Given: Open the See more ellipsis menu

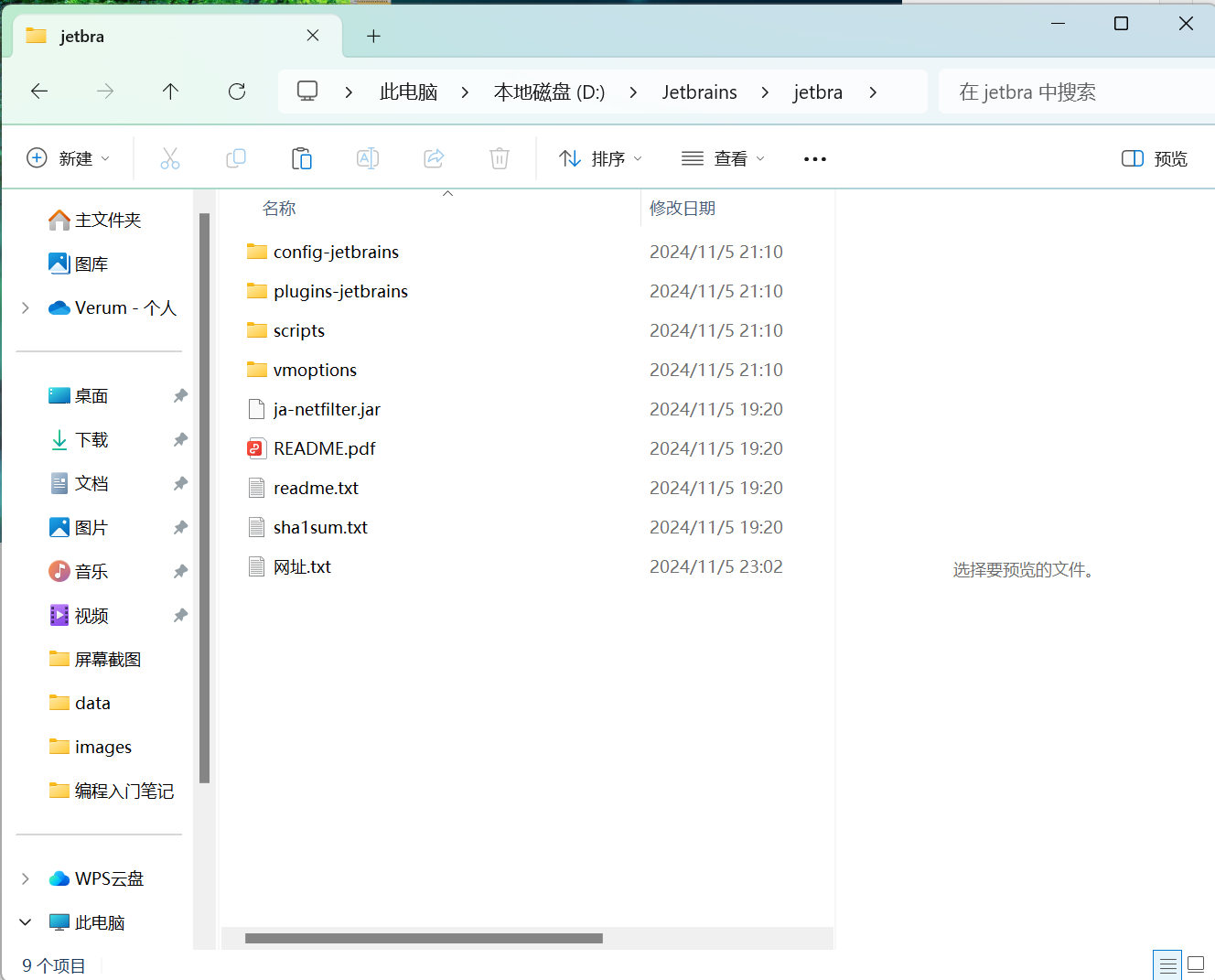Looking at the screenshot, I should click(x=815, y=158).
